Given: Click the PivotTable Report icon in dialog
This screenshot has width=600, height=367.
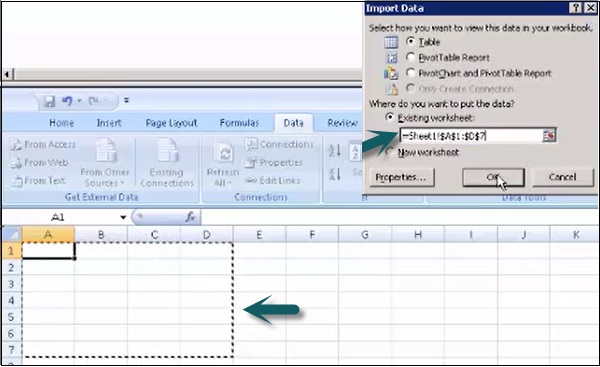Looking at the screenshot, I should click(x=391, y=57).
